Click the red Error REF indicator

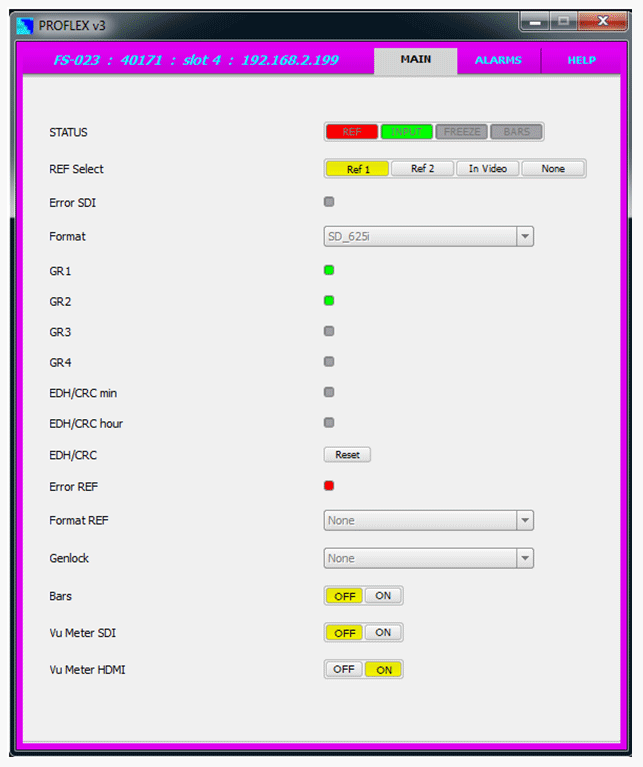coord(329,486)
